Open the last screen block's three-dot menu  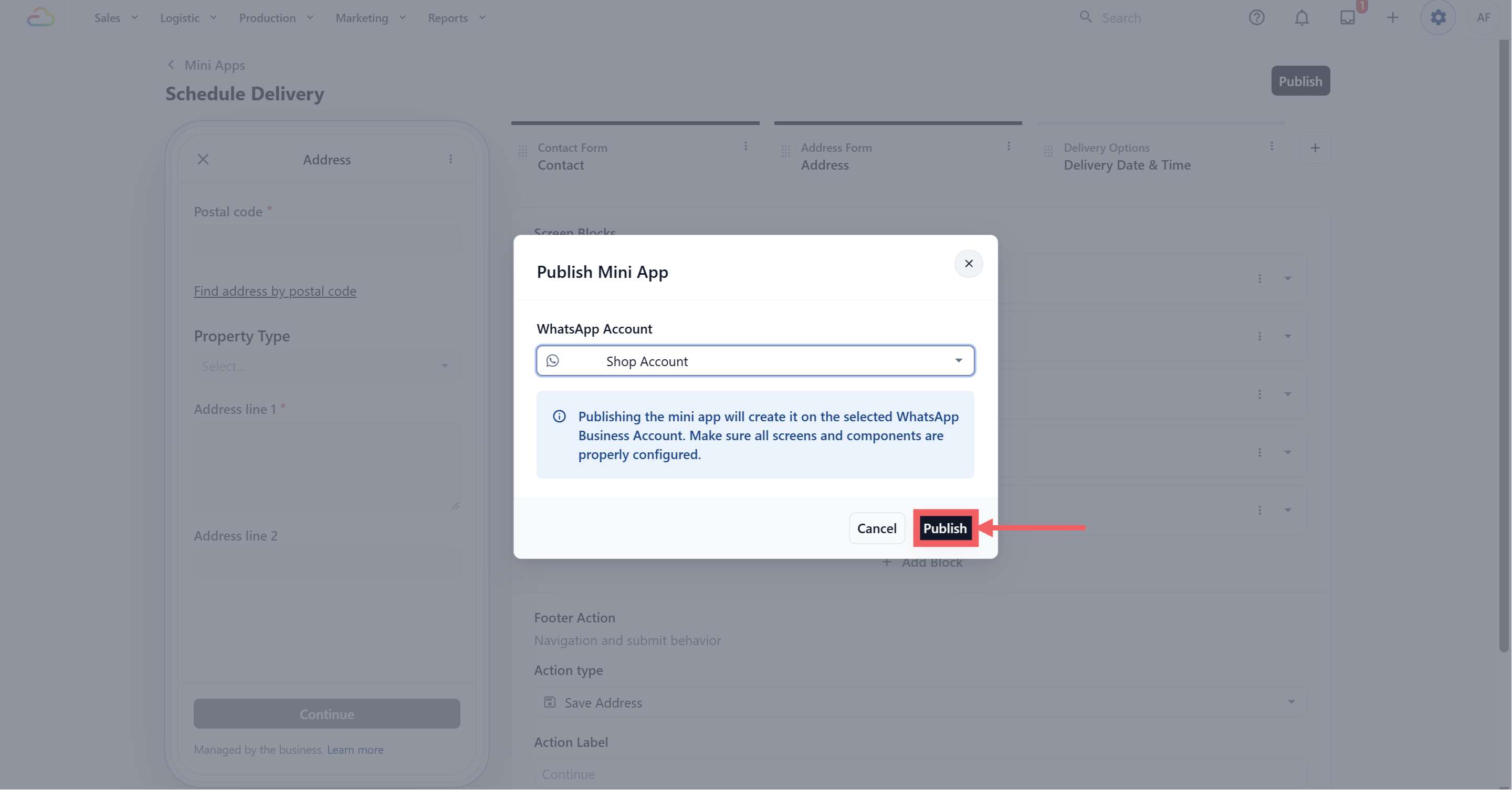(x=1259, y=511)
